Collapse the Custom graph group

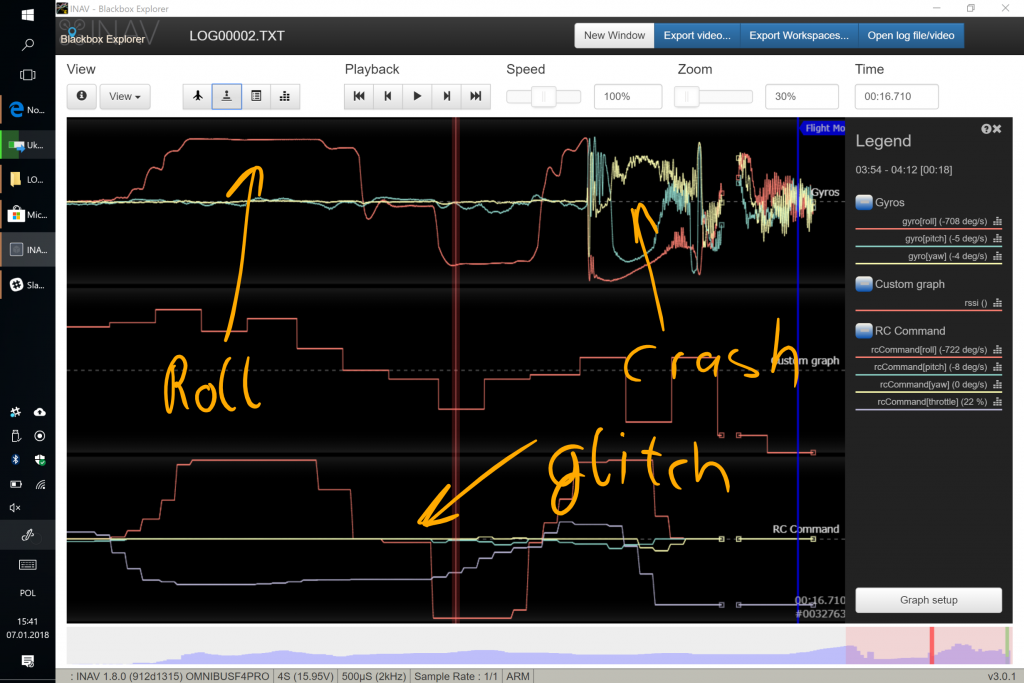pos(864,284)
